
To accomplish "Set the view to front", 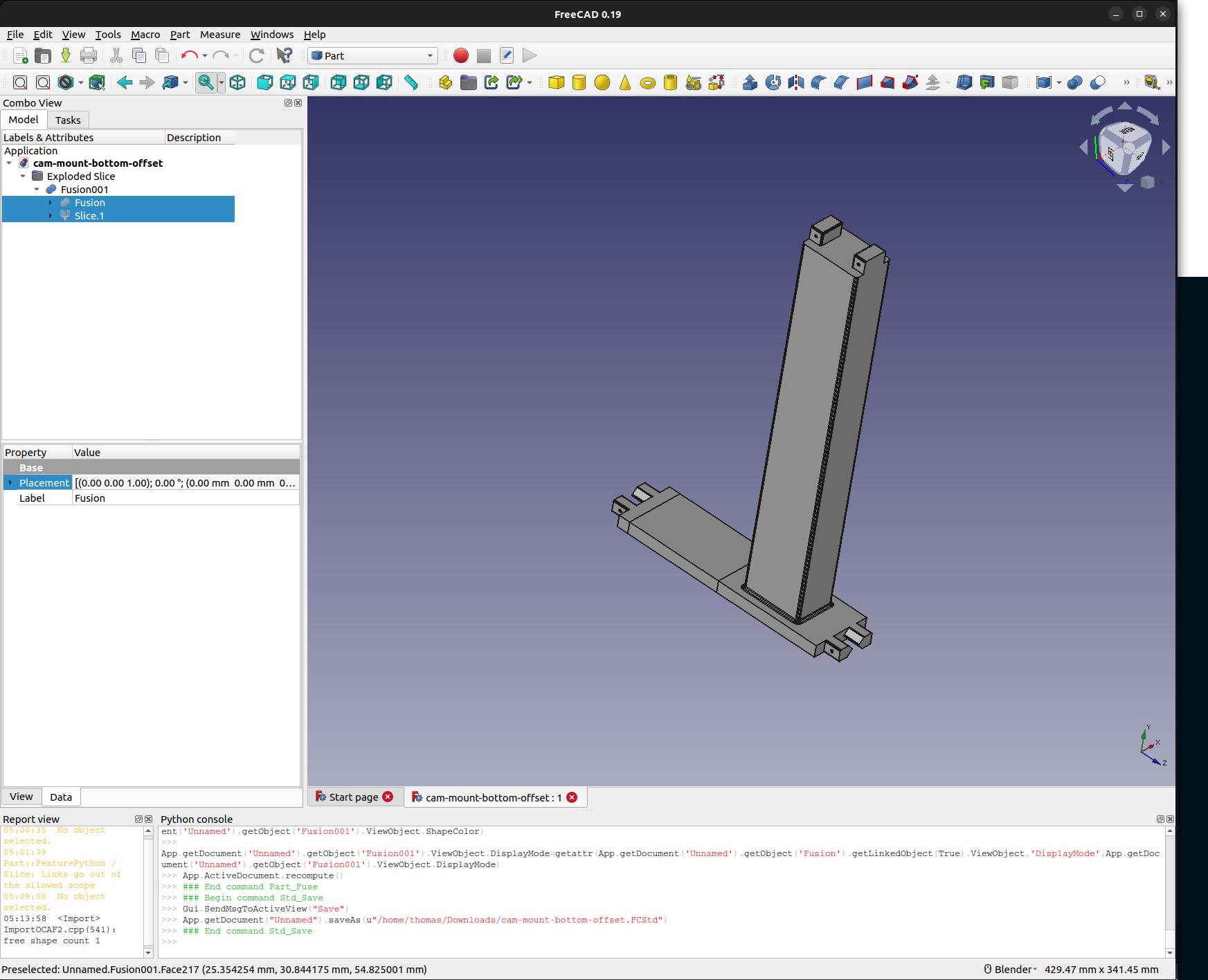I will [x=265, y=82].
